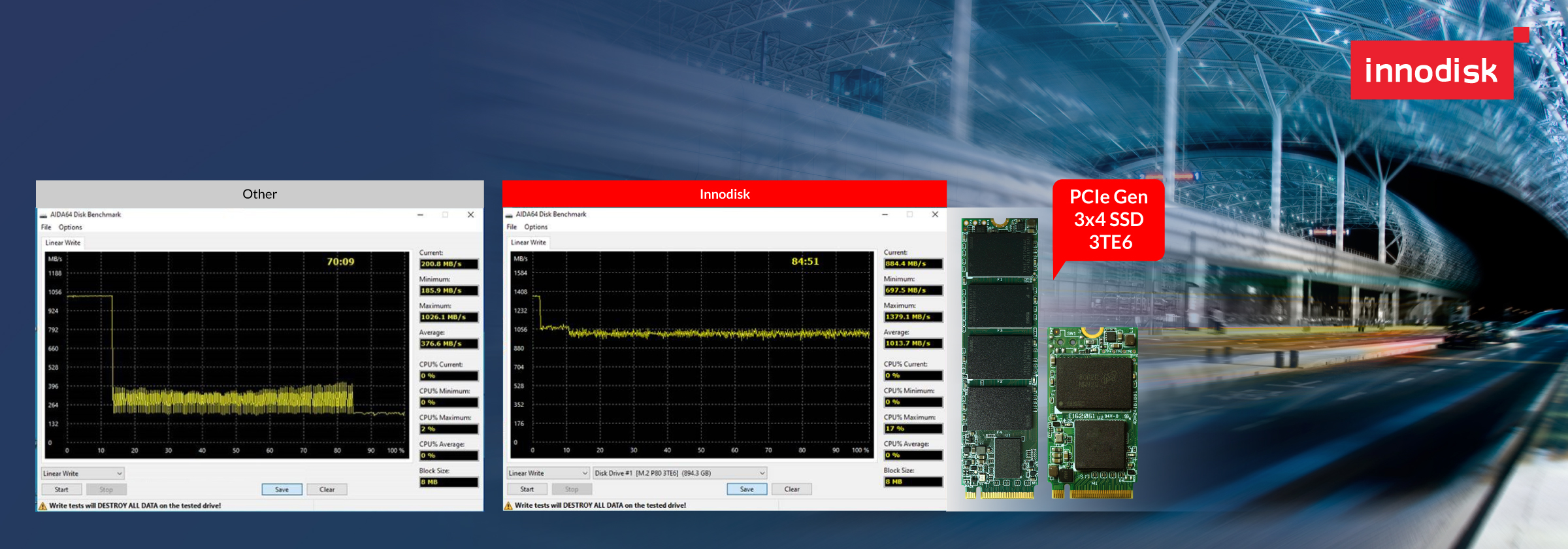Expand Linear Write dropdown in Other window

[x=83, y=473]
